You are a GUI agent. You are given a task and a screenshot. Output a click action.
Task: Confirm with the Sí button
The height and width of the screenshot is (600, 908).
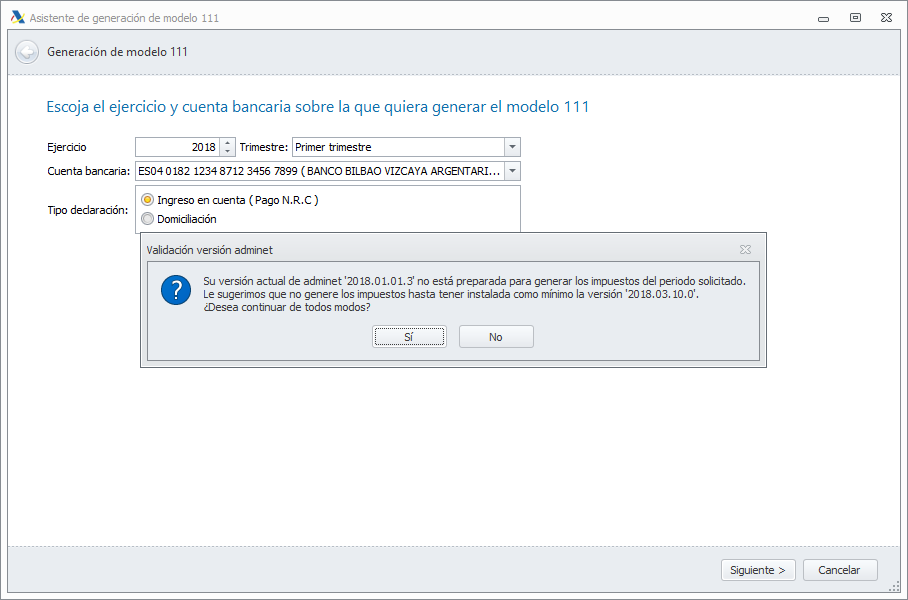coord(409,336)
